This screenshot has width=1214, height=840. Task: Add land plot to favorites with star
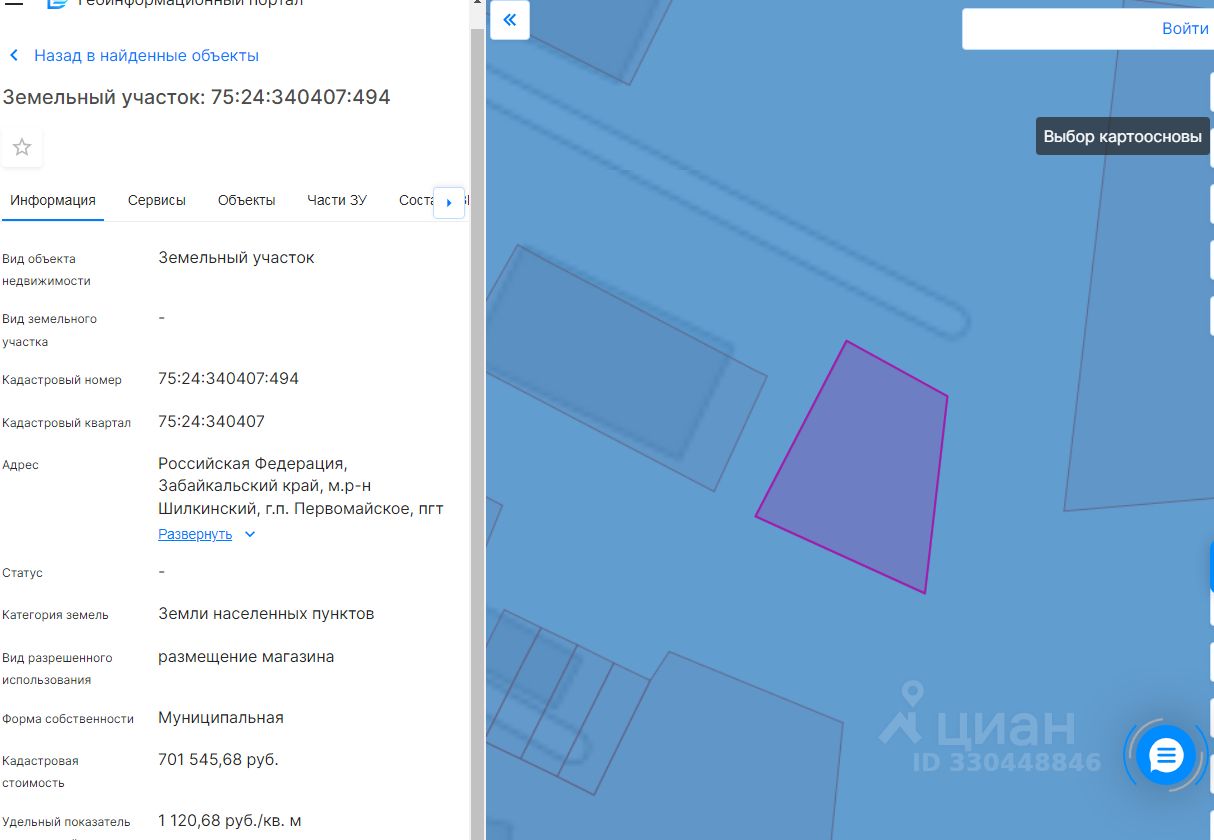tap(22, 148)
